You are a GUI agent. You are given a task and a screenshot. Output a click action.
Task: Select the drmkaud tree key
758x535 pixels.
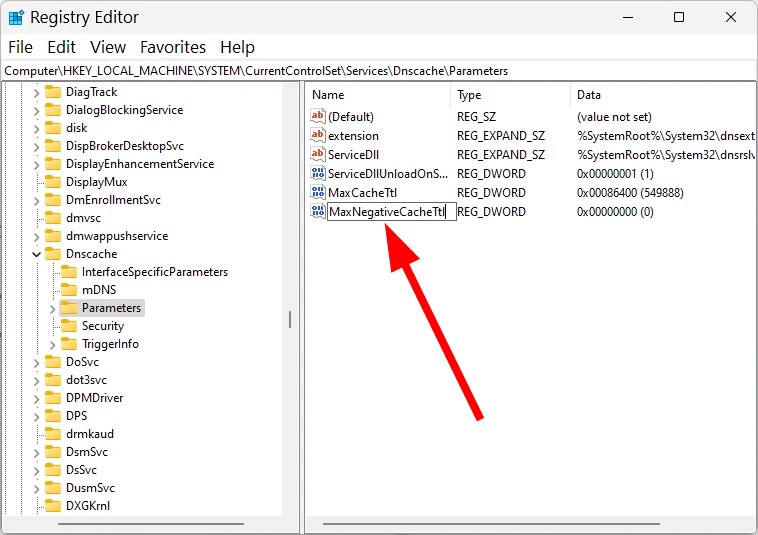89,434
